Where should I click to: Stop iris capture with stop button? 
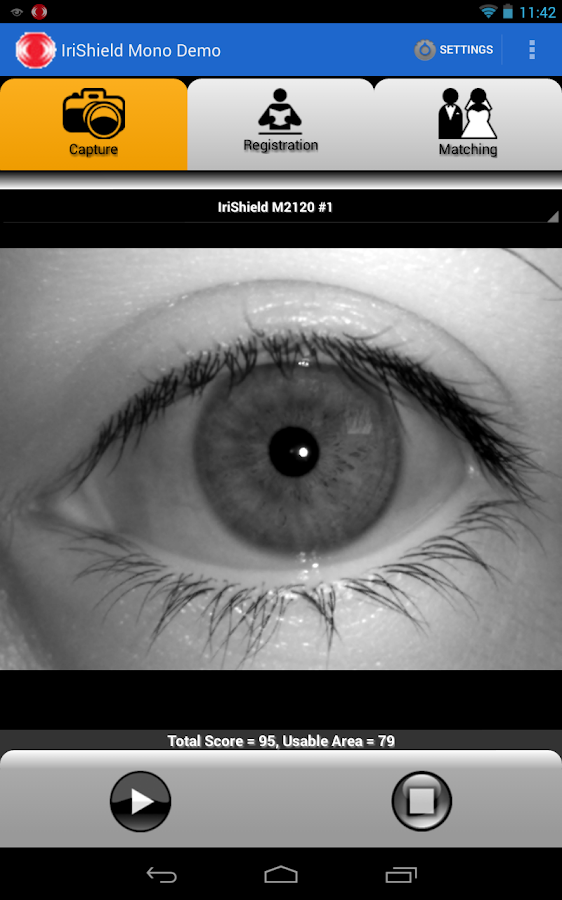(422, 801)
